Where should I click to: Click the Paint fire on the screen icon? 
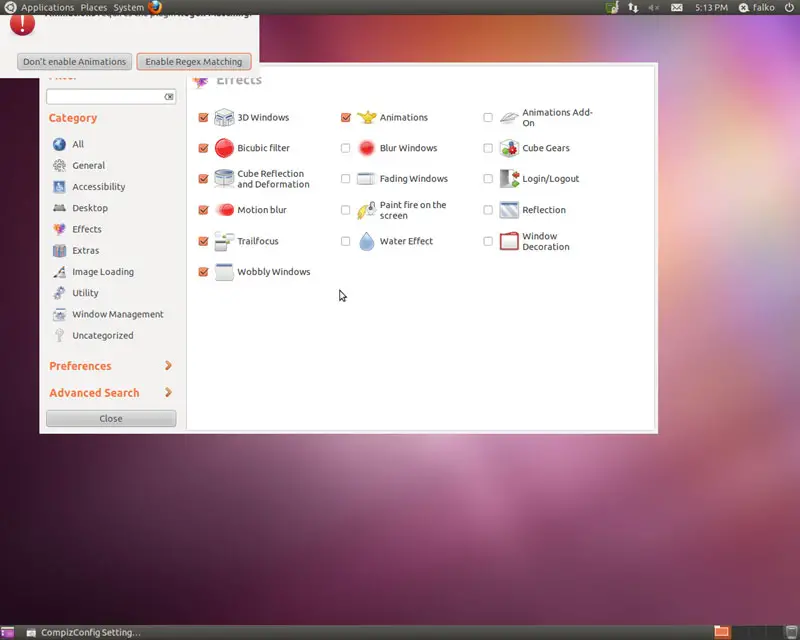pyautogui.click(x=366, y=210)
